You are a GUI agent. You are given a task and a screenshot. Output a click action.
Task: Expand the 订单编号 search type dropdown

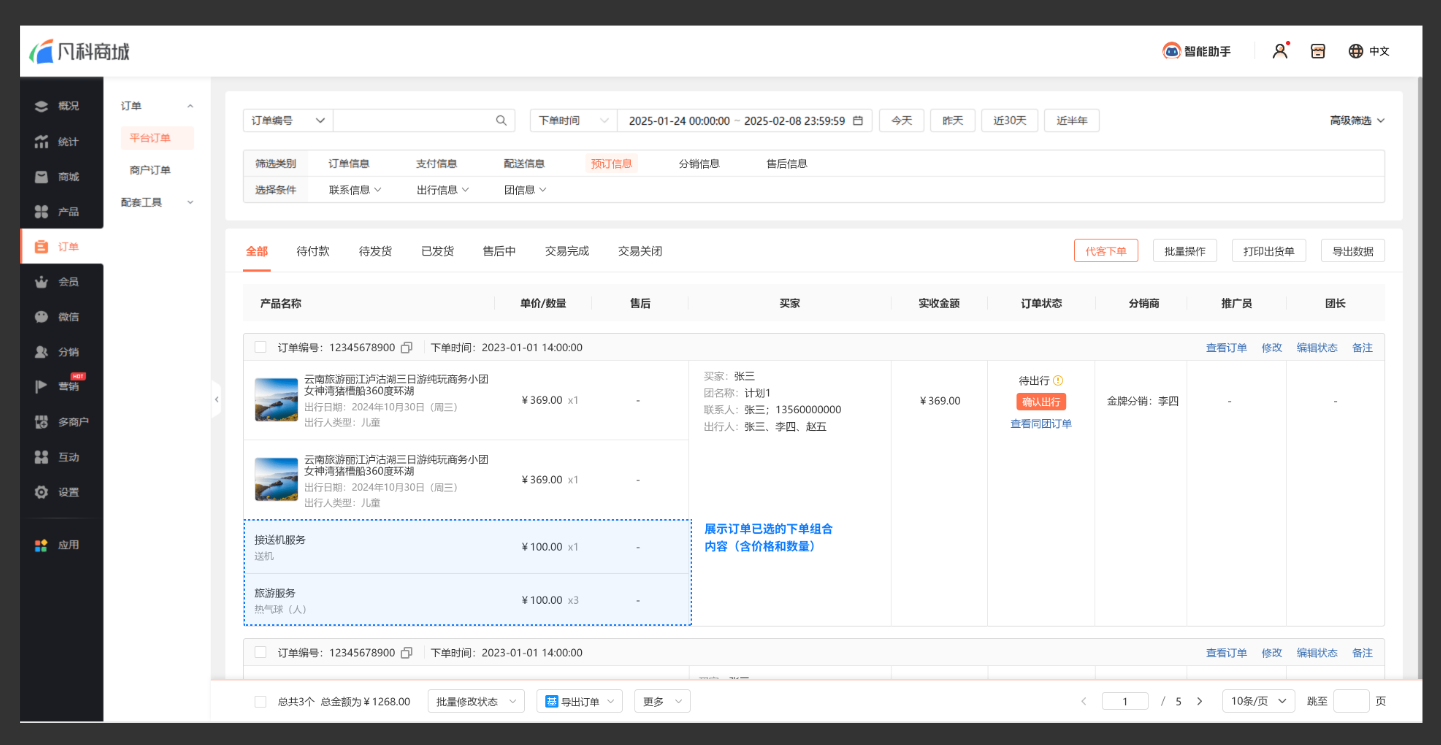(x=288, y=121)
